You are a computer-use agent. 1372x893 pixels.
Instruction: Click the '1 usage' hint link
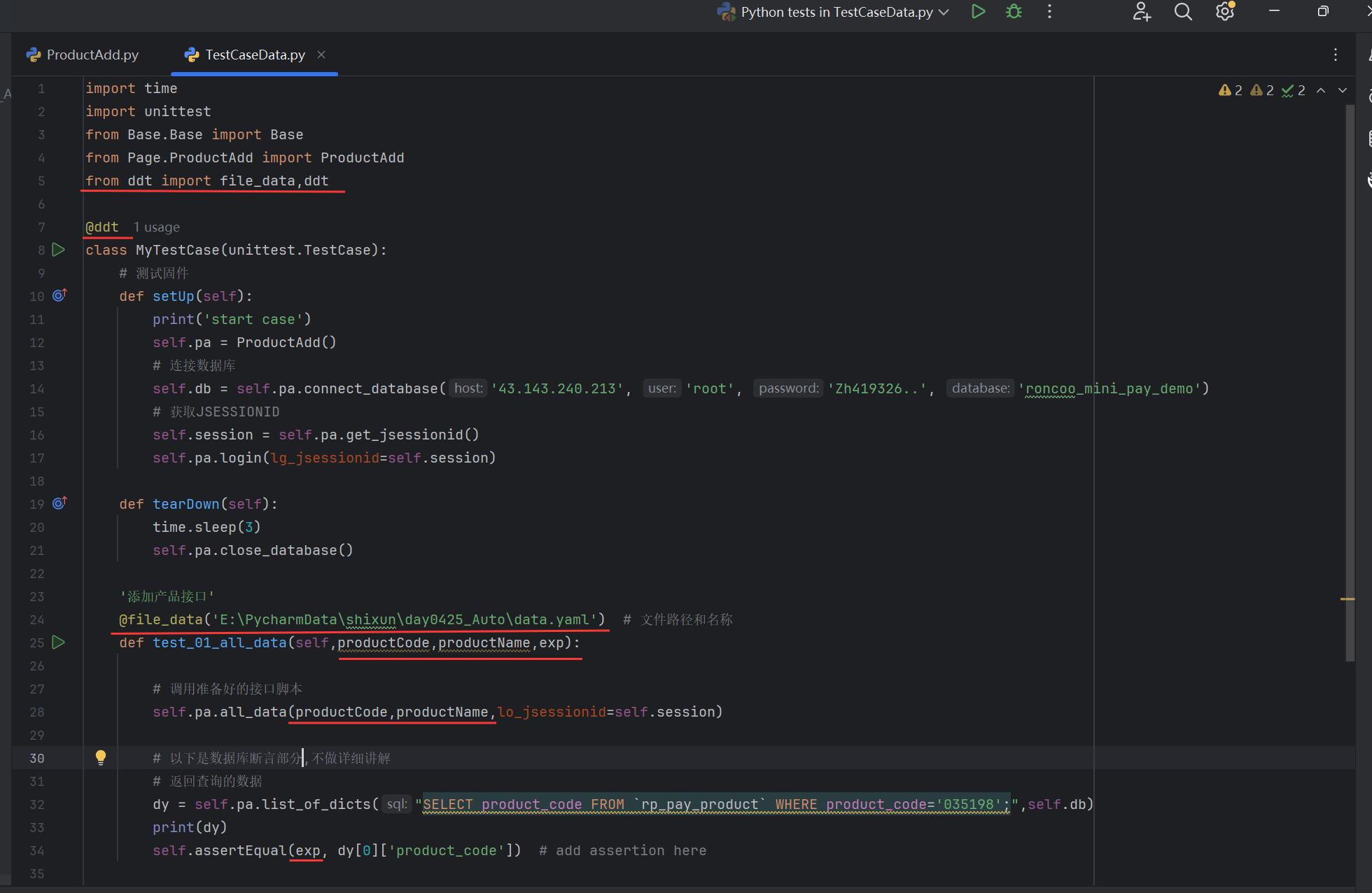(157, 227)
